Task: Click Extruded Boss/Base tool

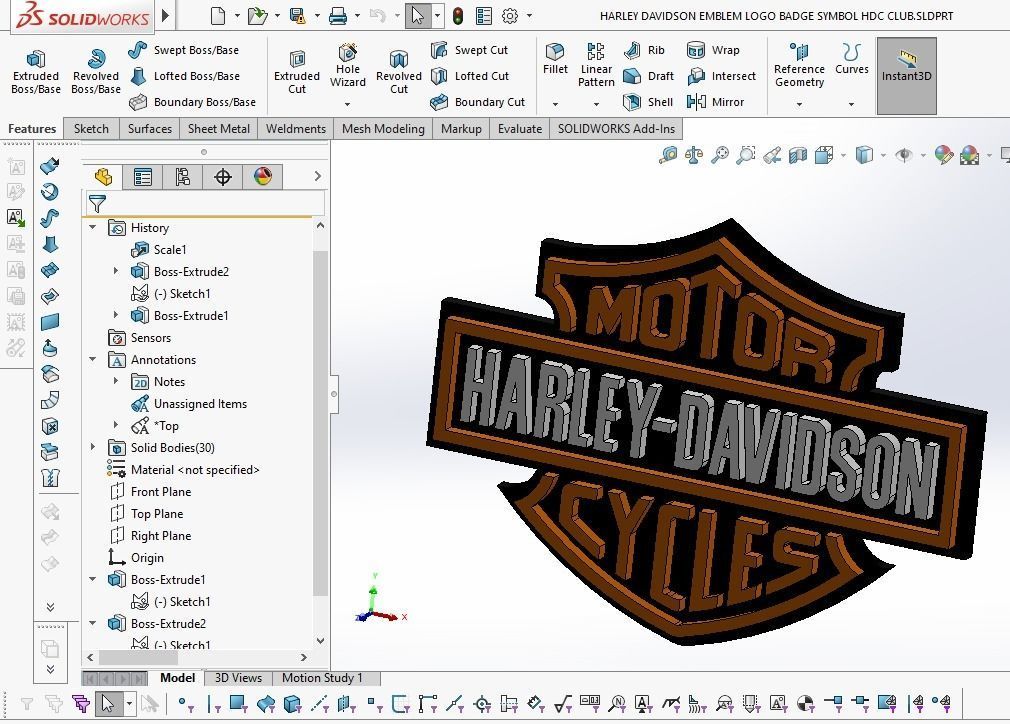Action: pos(36,72)
